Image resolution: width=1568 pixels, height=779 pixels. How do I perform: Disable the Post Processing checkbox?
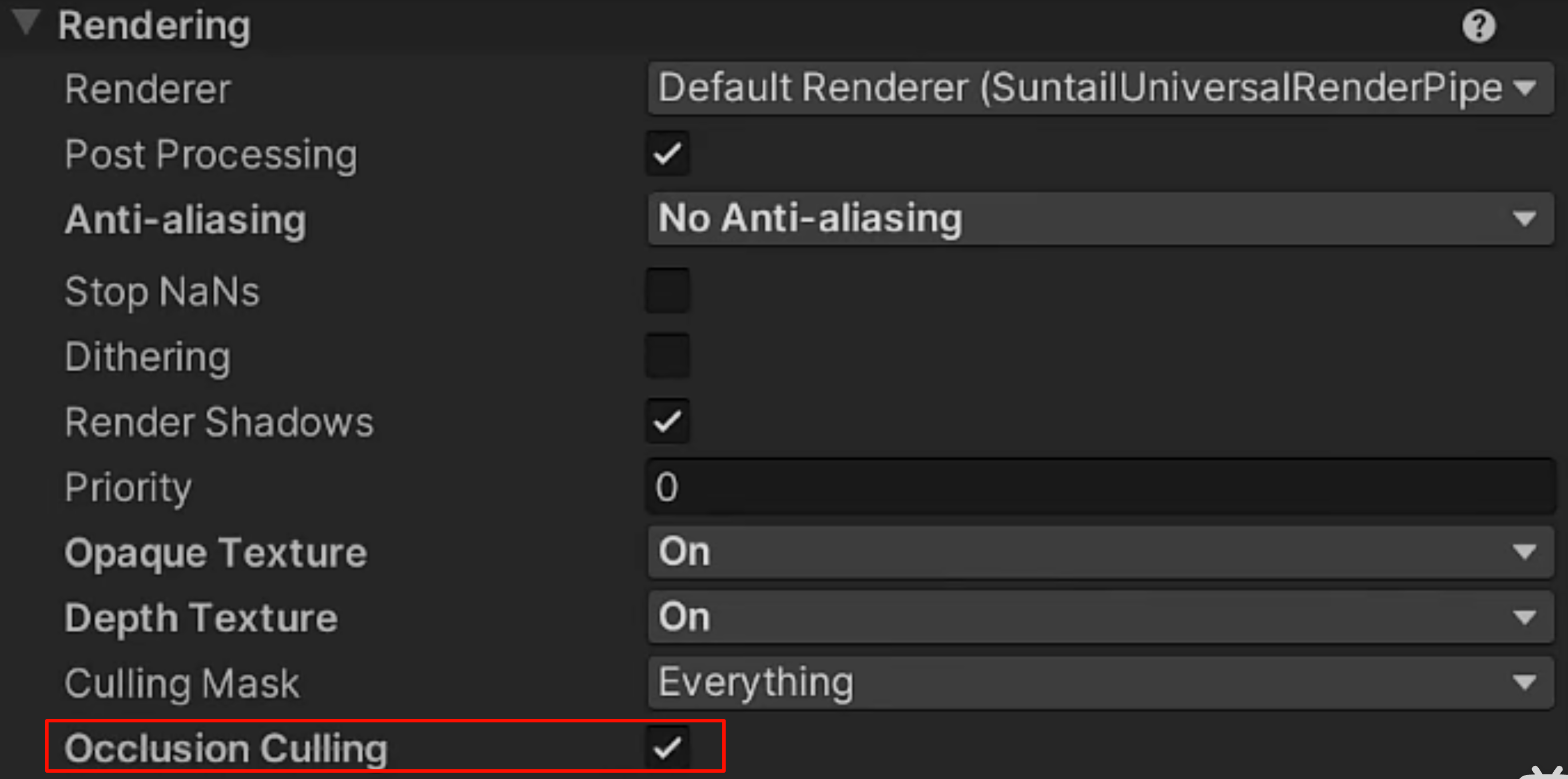click(x=668, y=153)
